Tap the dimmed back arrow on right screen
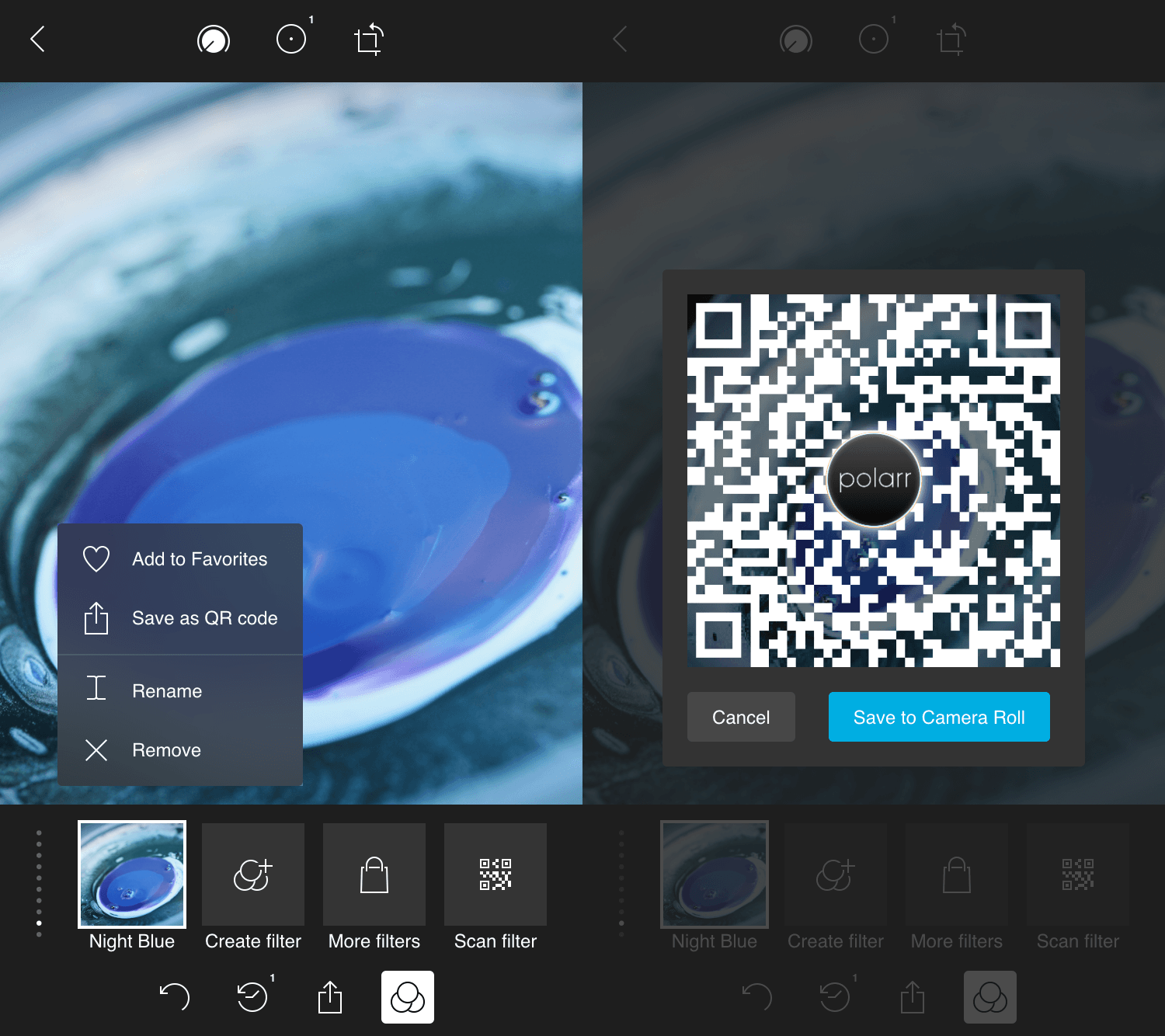The width and height of the screenshot is (1165, 1036). [x=620, y=39]
